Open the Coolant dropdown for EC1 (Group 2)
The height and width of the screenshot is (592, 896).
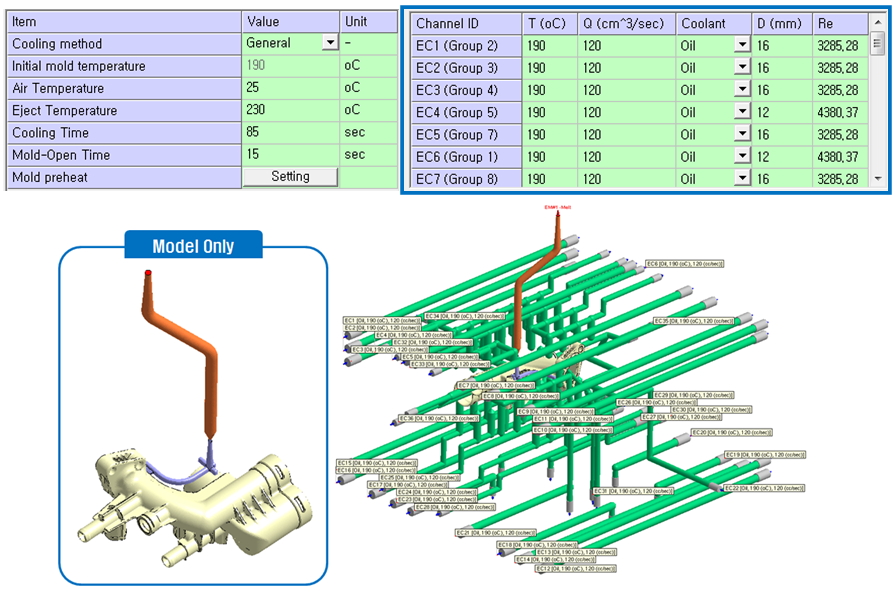[742, 45]
